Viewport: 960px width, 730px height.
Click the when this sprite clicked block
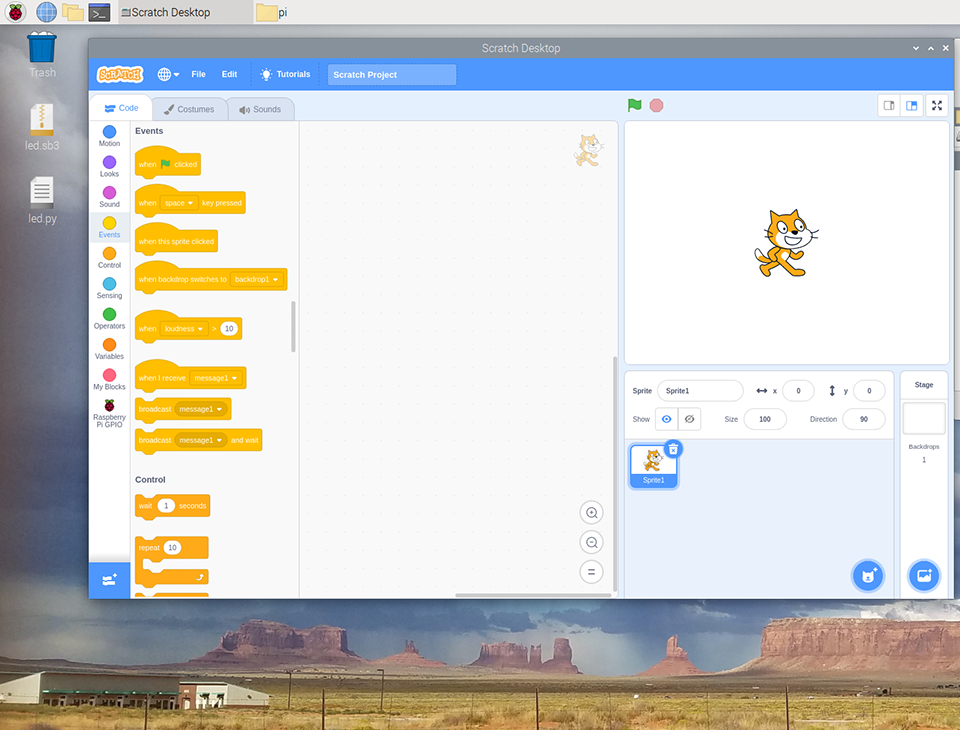tap(176, 239)
